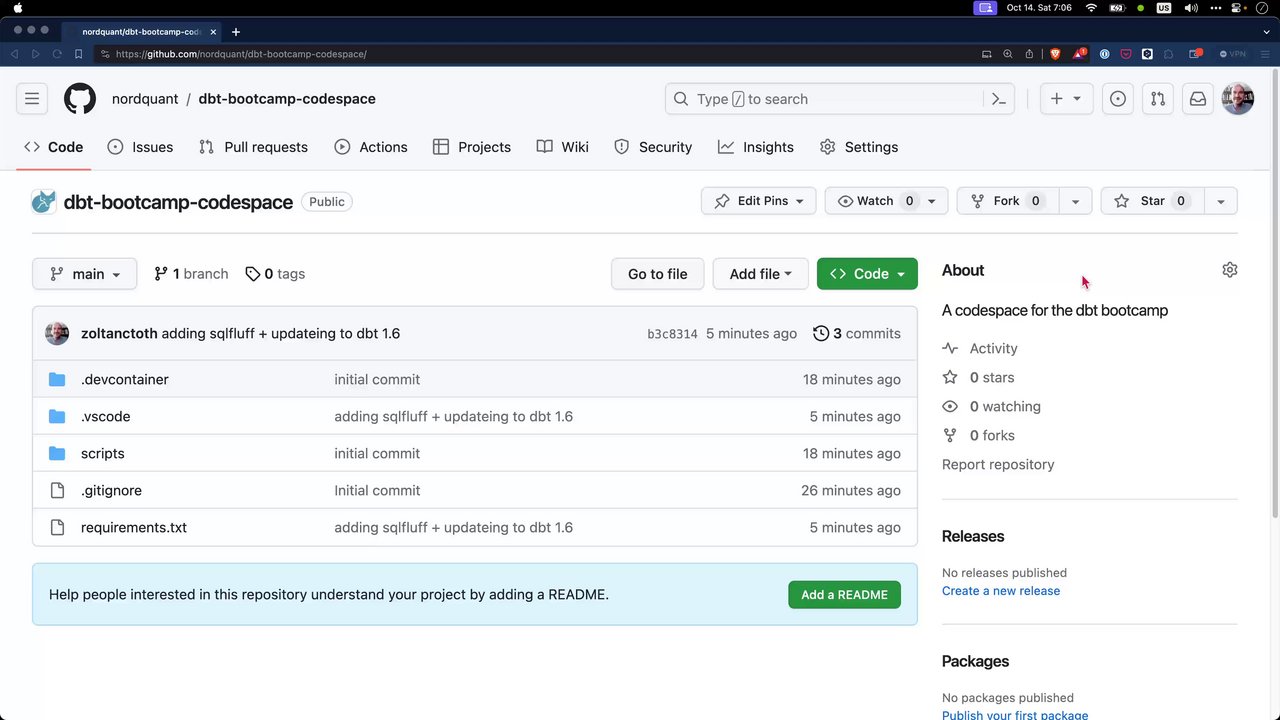Click the 0 stars link

(x=992, y=378)
